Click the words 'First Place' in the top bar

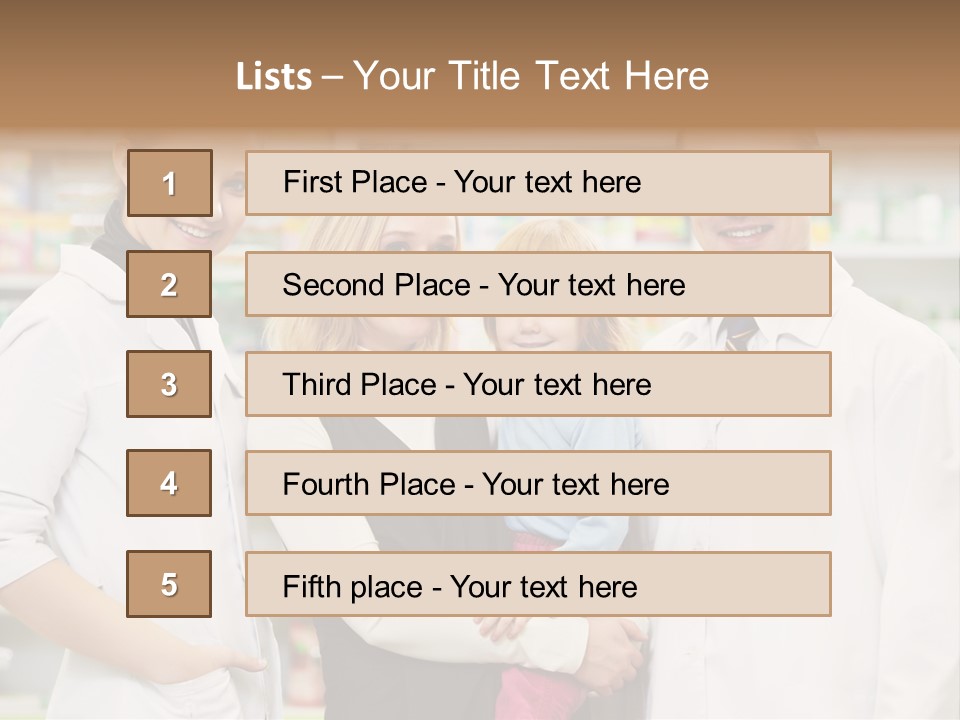coord(355,182)
